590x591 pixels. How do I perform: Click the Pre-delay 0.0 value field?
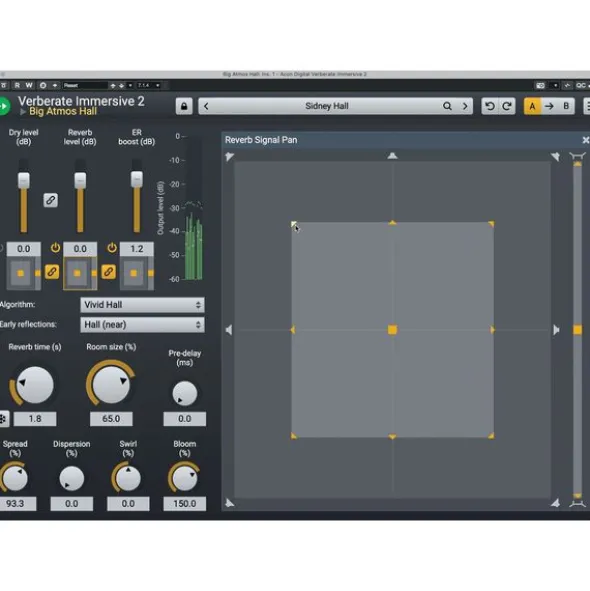(x=185, y=419)
